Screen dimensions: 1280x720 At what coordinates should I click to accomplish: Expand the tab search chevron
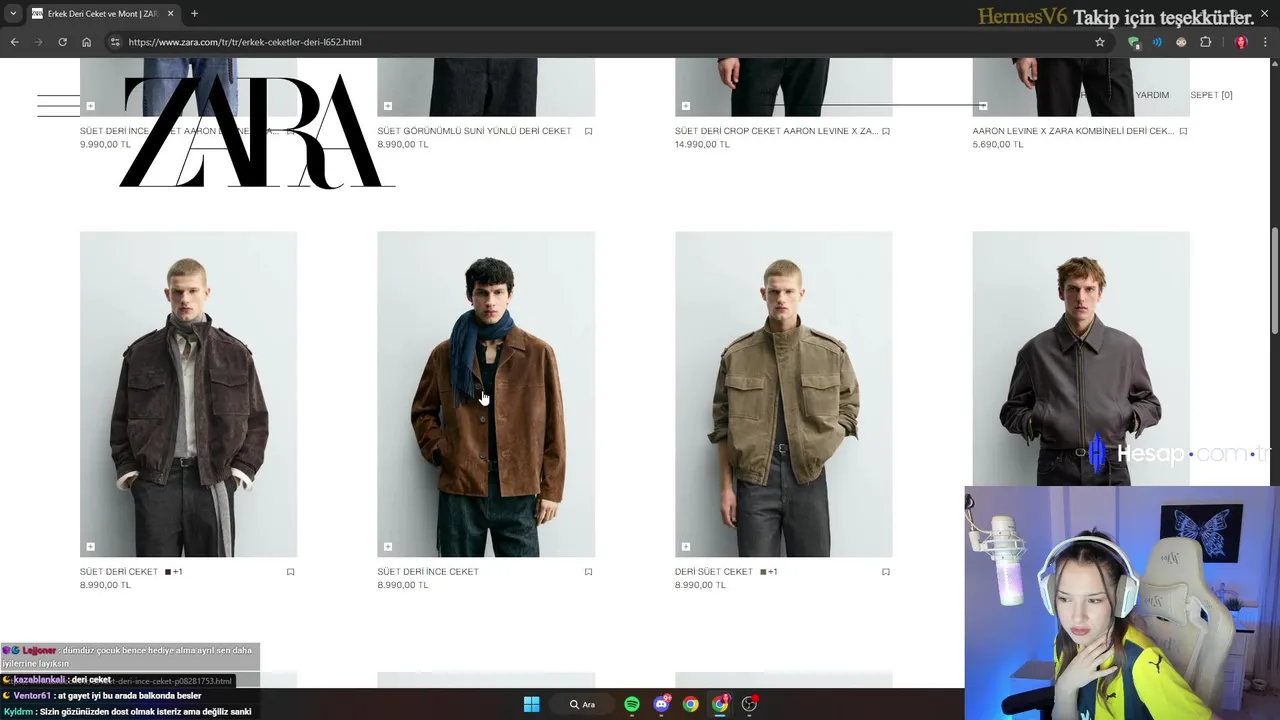click(x=13, y=14)
